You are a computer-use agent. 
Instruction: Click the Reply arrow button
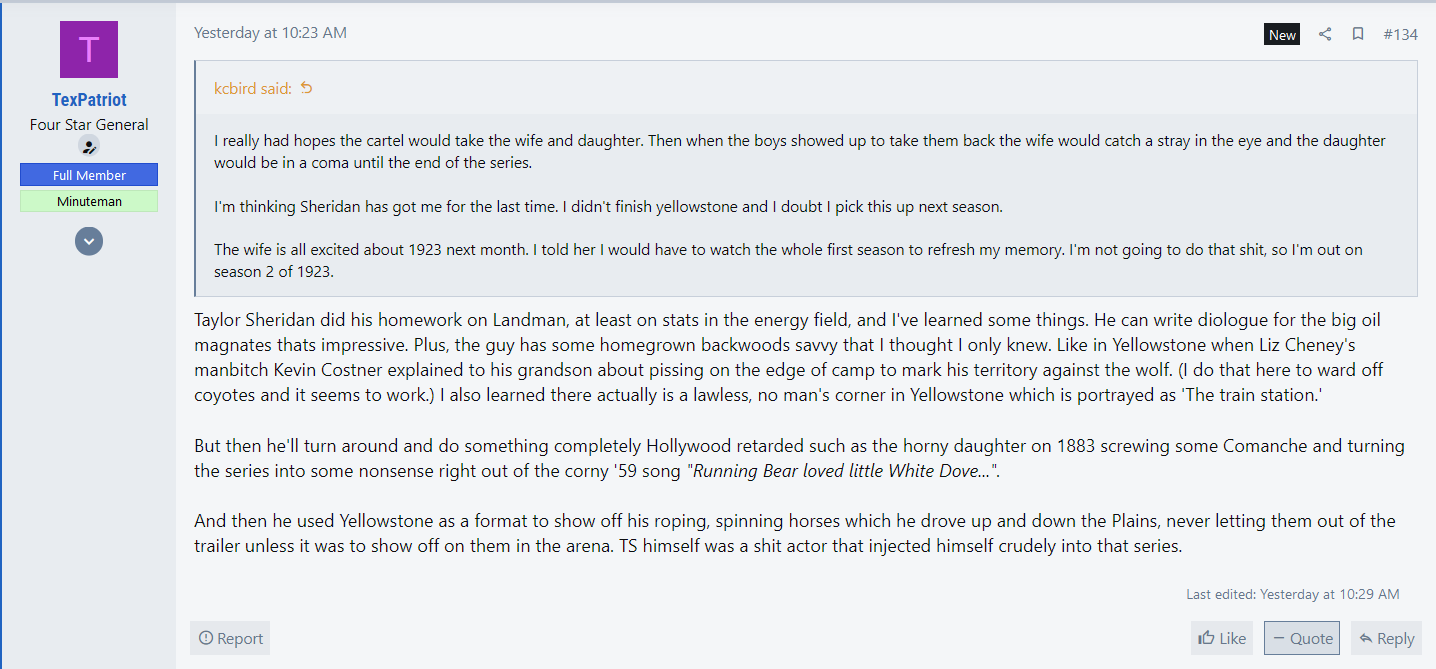[1386, 638]
